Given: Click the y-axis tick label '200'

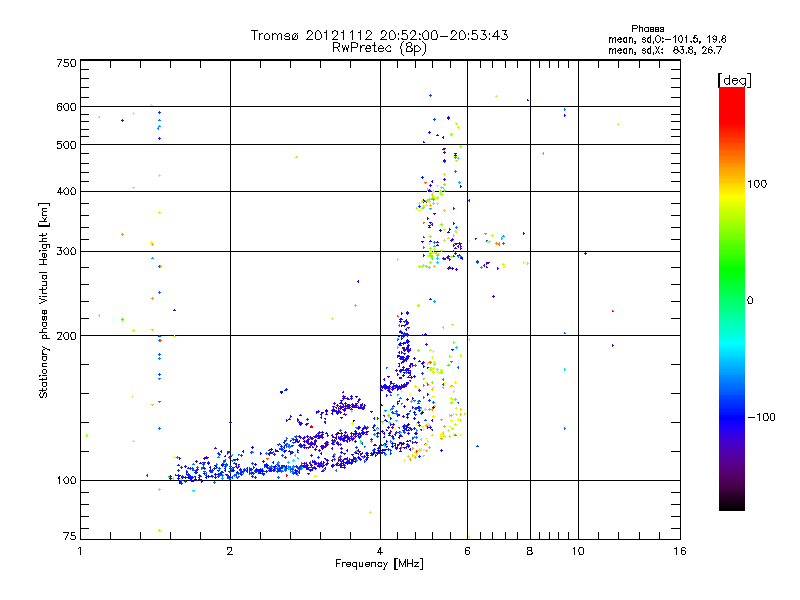Looking at the screenshot, I should 66,336.
